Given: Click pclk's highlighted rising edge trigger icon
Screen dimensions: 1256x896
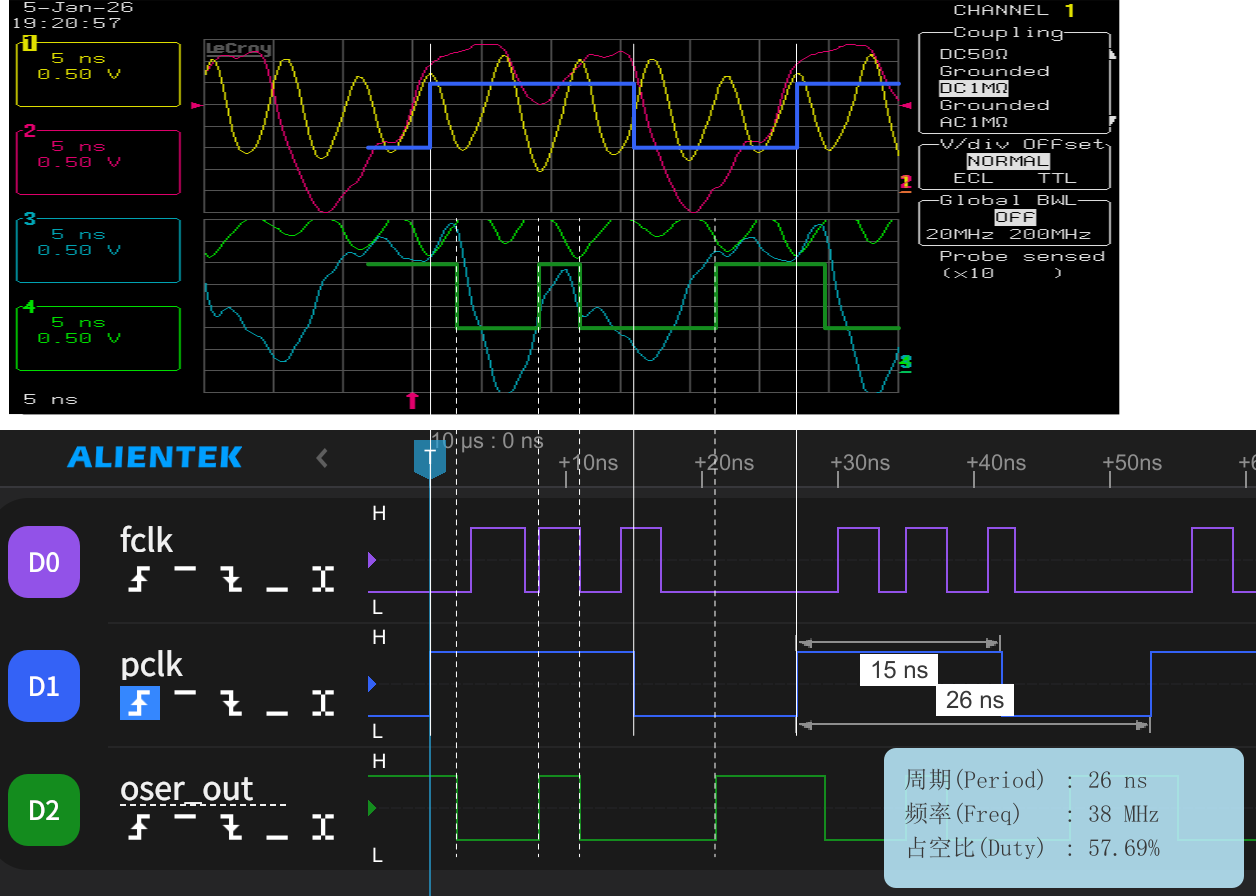Looking at the screenshot, I should click(139, 703).
